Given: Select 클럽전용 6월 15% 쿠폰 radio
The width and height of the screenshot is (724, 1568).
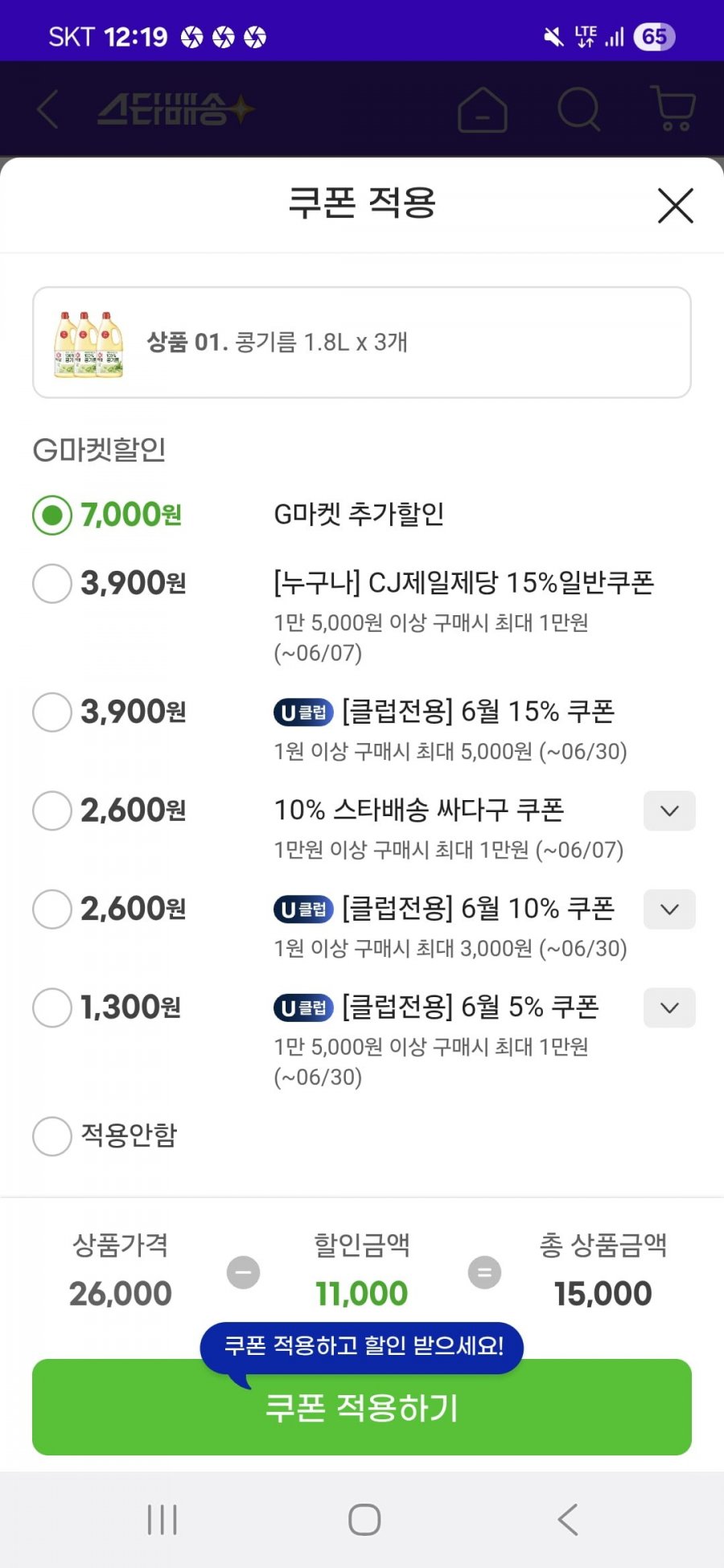Looking at the screenshot, I should (x=52, y=712).
